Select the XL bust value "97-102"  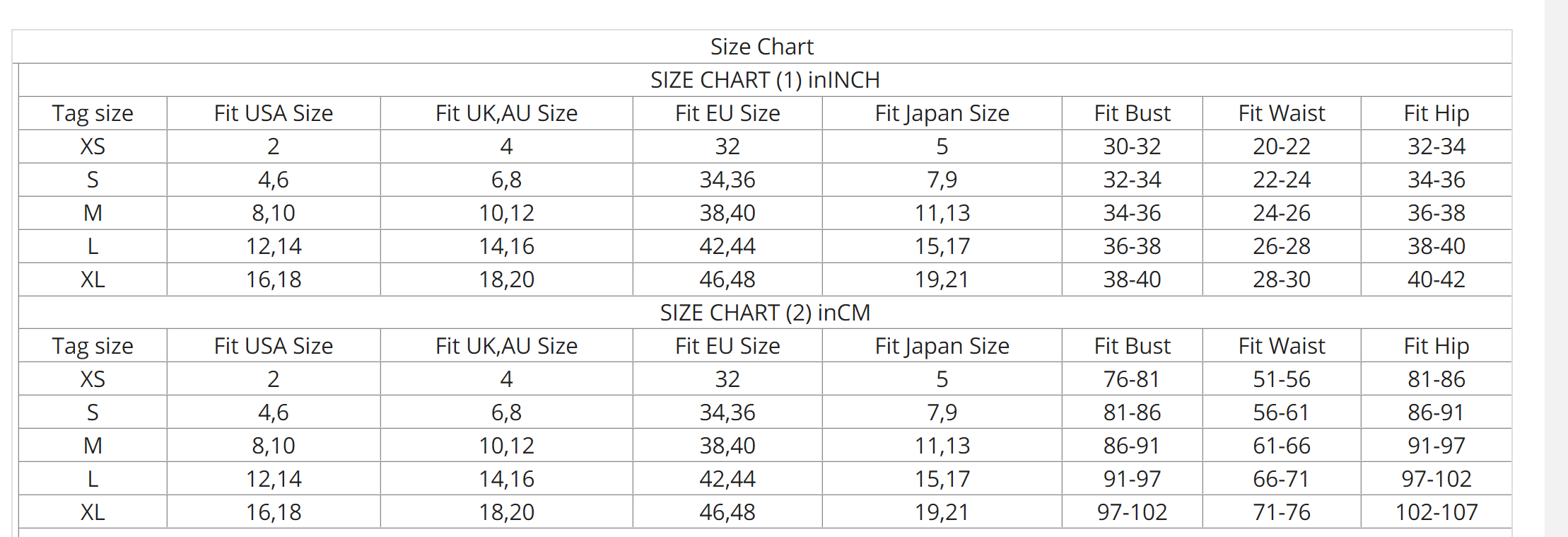click(x=1132, y=512)
